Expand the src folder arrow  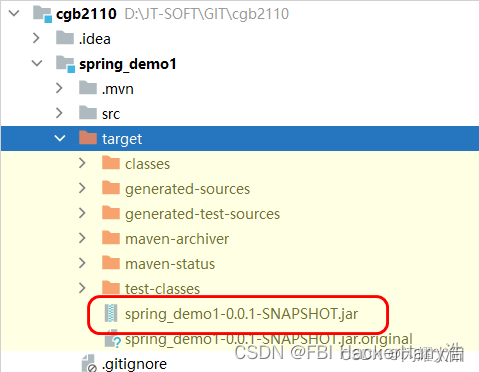pos(59,113)
